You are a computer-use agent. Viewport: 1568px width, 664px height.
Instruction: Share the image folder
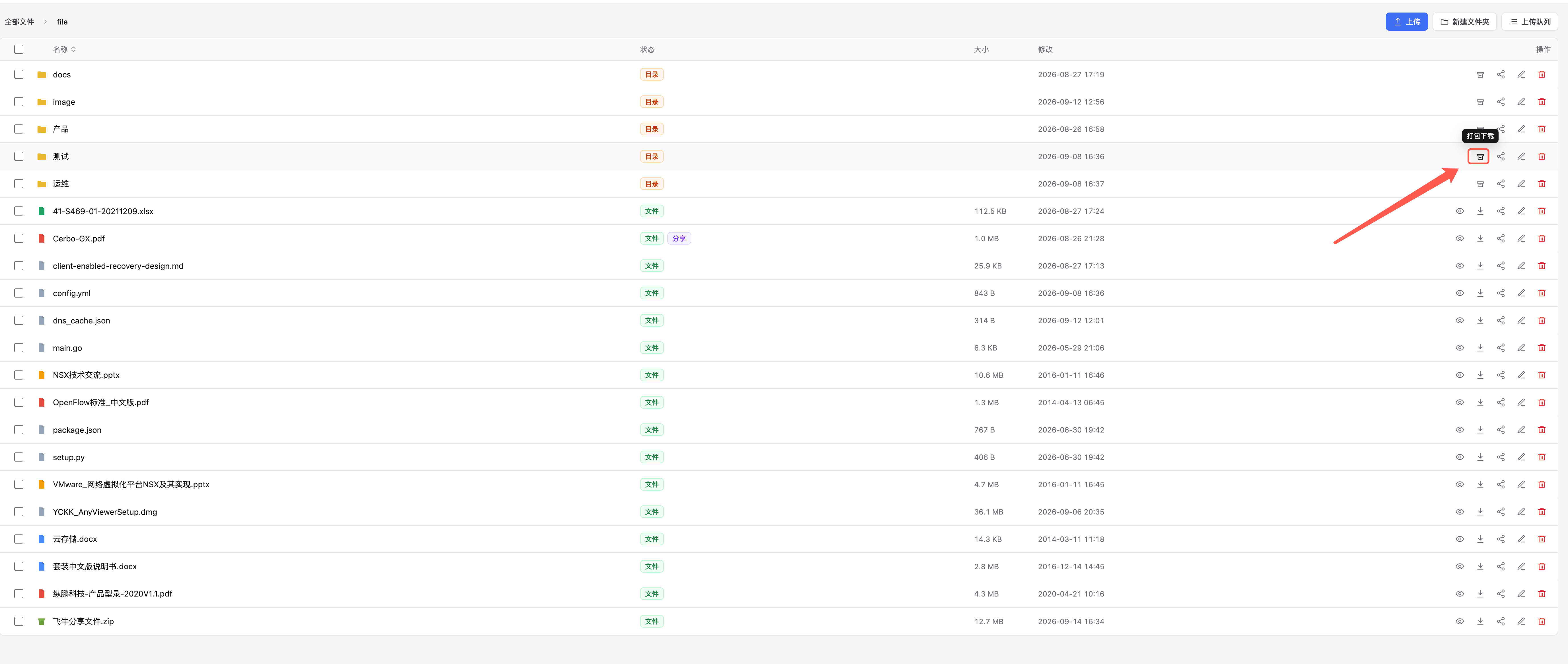(x=1501, y=102)
